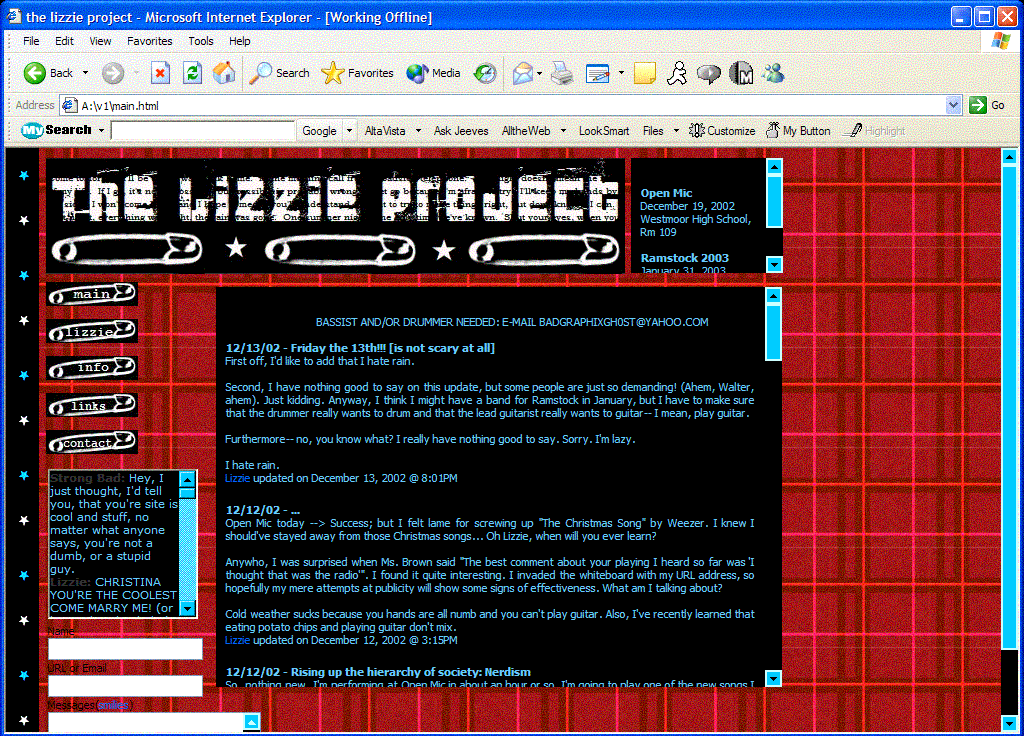Open the Edit menu
Image resolution: width=1024 pixels, height=736 pixels.
64,40
